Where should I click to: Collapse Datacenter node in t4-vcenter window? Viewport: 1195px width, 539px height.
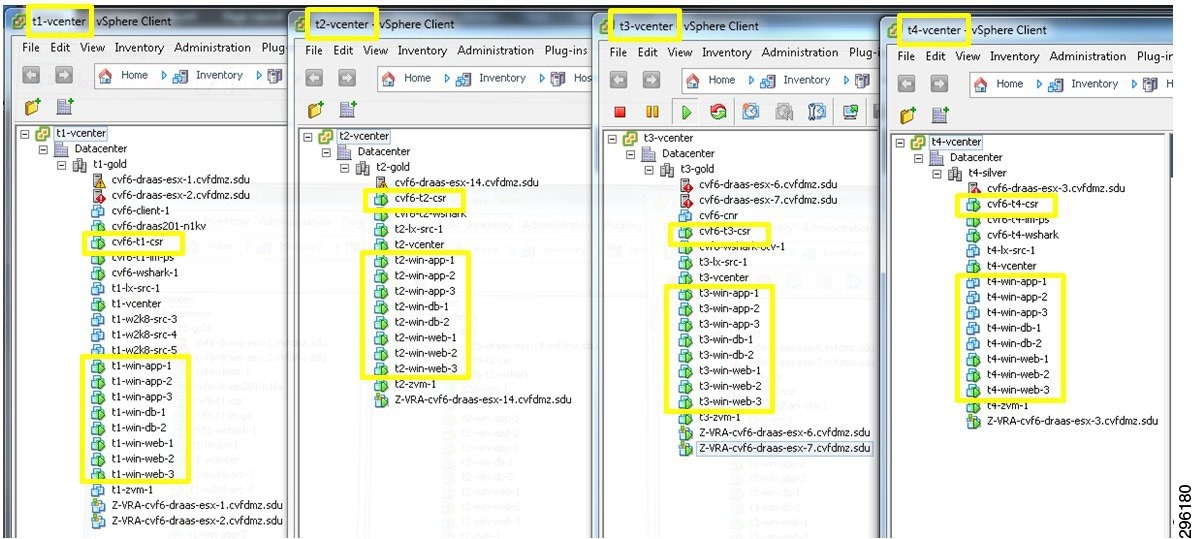coord(918,158)
